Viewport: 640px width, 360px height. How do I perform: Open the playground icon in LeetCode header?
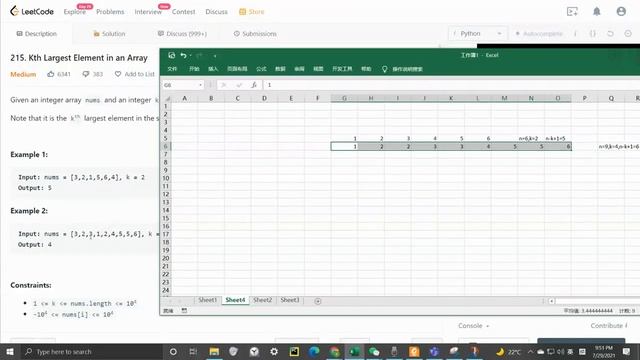(572, 11)
